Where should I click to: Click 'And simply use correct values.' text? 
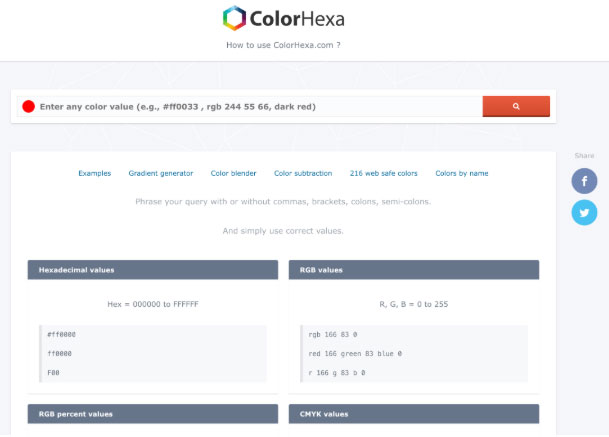(283, 231)
